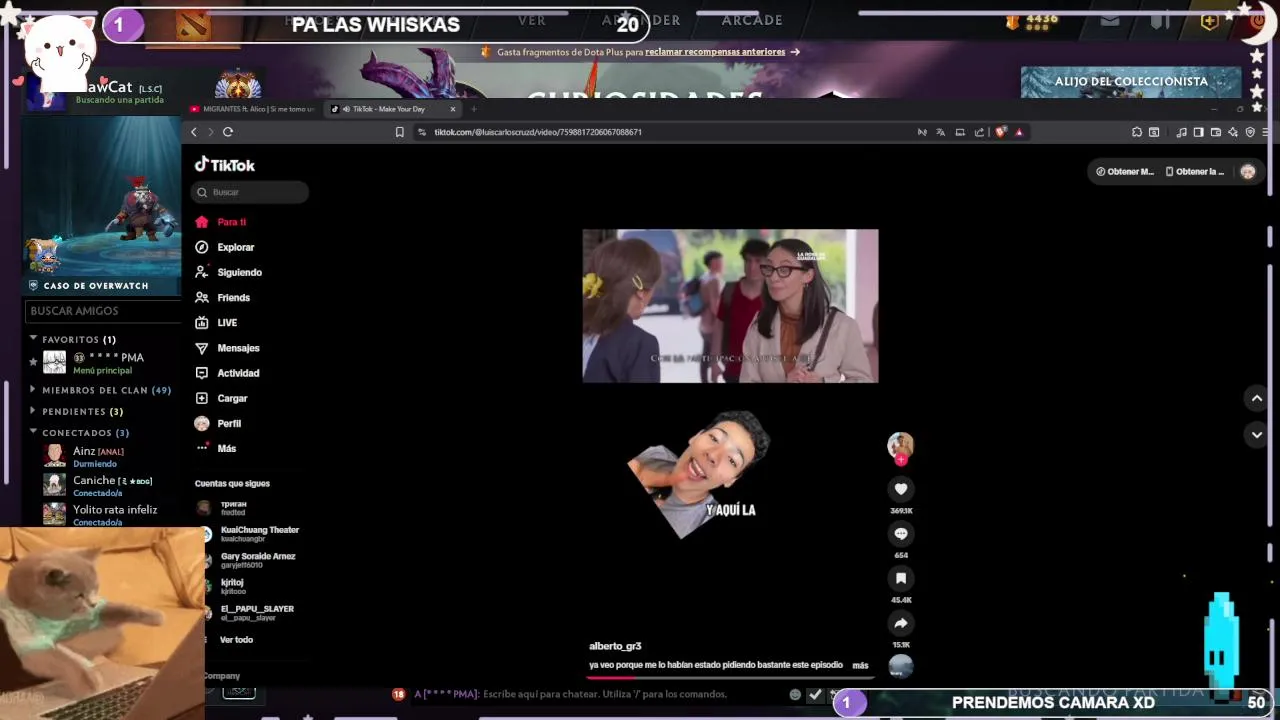Open a new browser tab with plus
Viewport: 1280px width, 720px height.
click(474, 109)
